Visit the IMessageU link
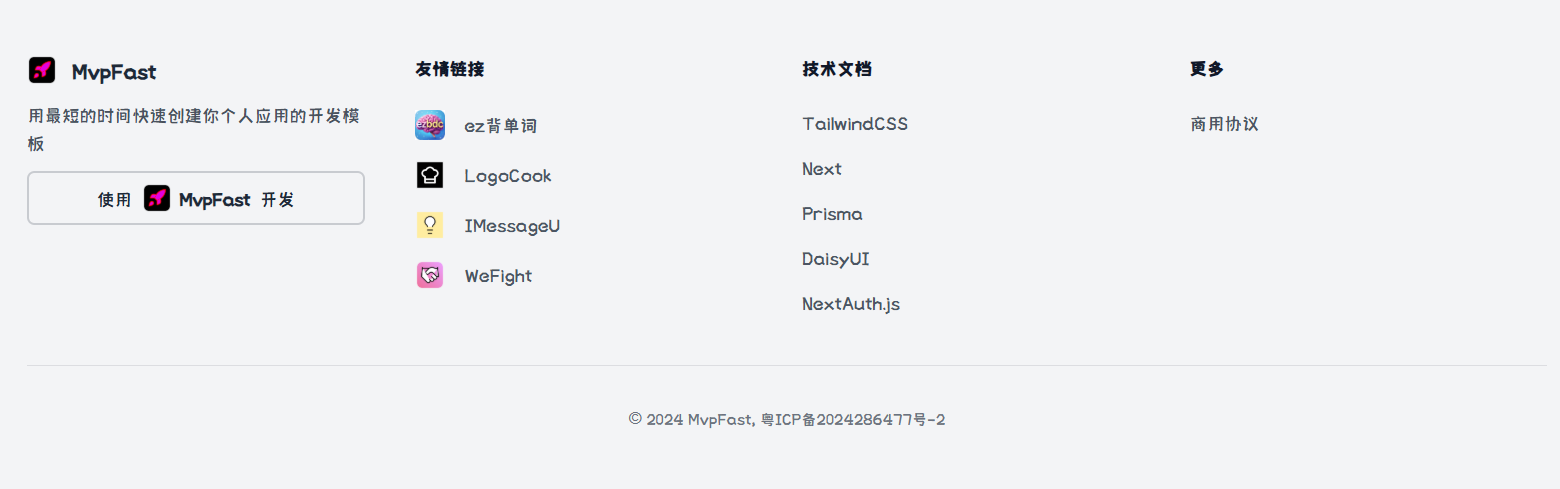The image size is (1560, 489). tap(512, 226)
